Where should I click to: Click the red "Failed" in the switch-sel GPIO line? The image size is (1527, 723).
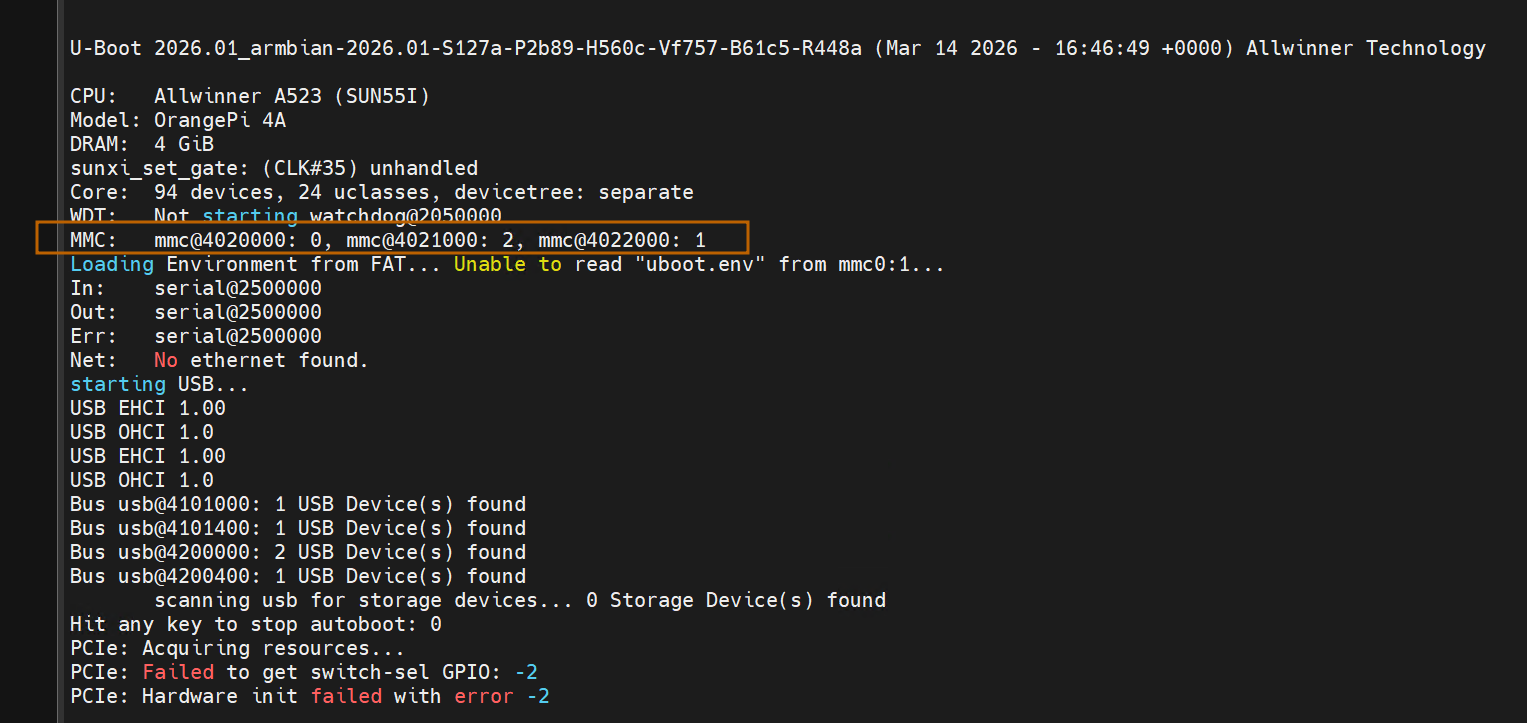(x=177, y=672)
